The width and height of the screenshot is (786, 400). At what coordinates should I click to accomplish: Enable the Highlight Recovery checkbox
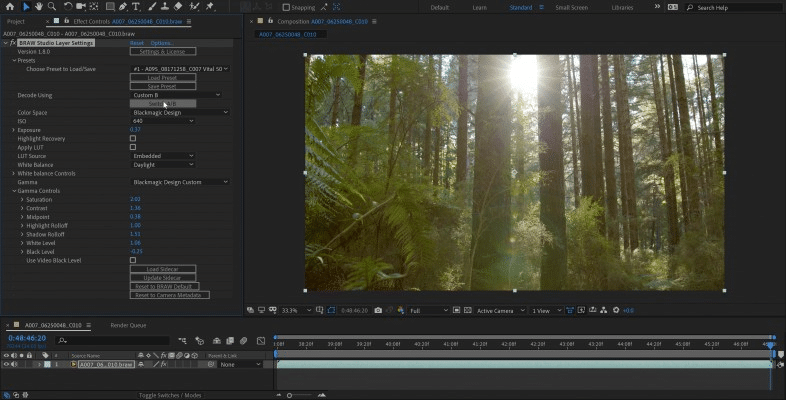click(x=133, y=138)
